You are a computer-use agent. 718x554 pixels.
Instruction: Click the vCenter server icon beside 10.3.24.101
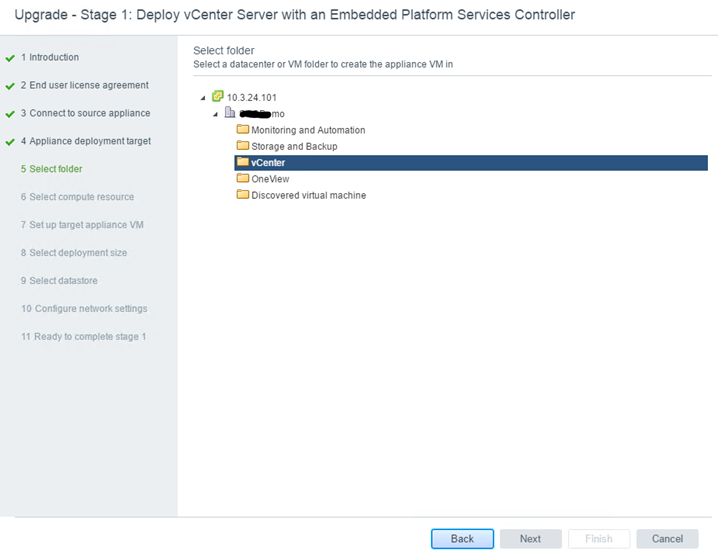[218, 96]
